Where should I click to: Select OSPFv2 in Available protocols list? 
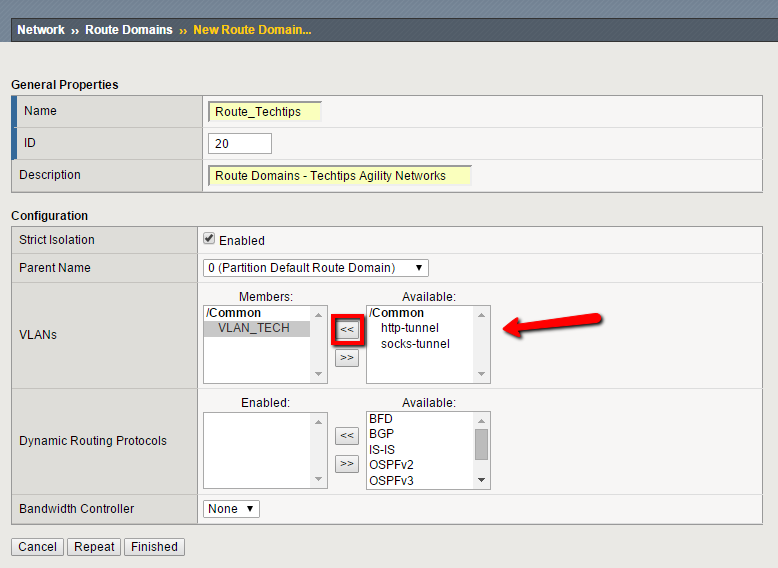pyautogui.click(x=390, y=465)
